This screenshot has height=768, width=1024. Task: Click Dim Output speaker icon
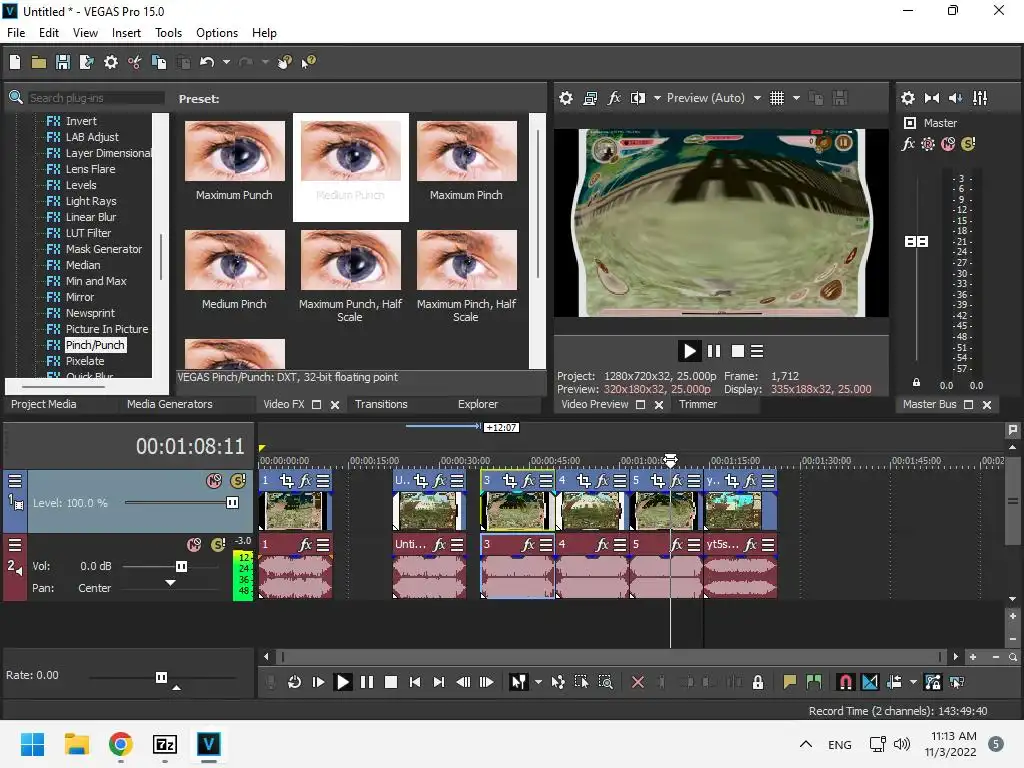pyautogui.click(x=955, y=98)
